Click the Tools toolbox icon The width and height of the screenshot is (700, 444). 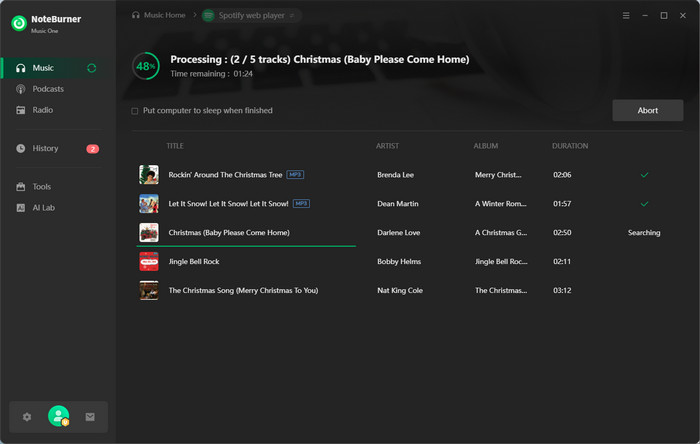pos(21,187)
